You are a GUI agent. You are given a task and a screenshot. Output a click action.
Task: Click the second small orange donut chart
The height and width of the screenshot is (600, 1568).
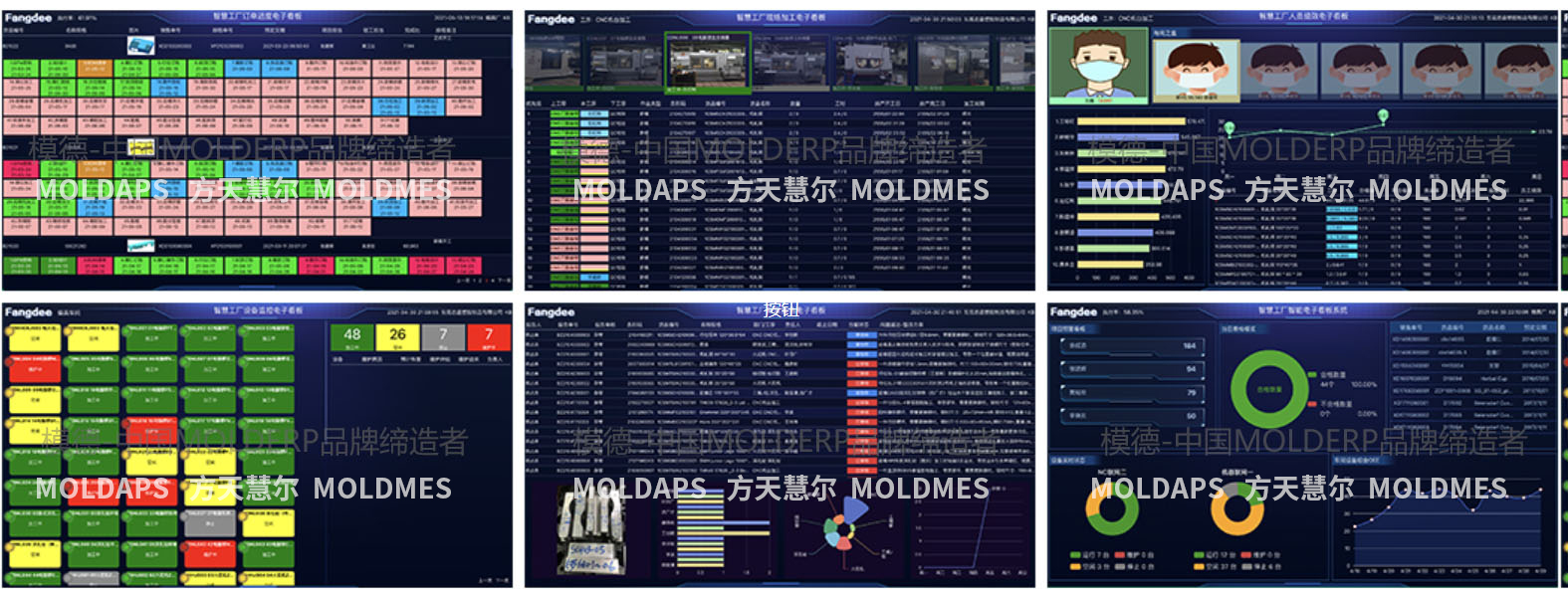[x=1236, y=507]
